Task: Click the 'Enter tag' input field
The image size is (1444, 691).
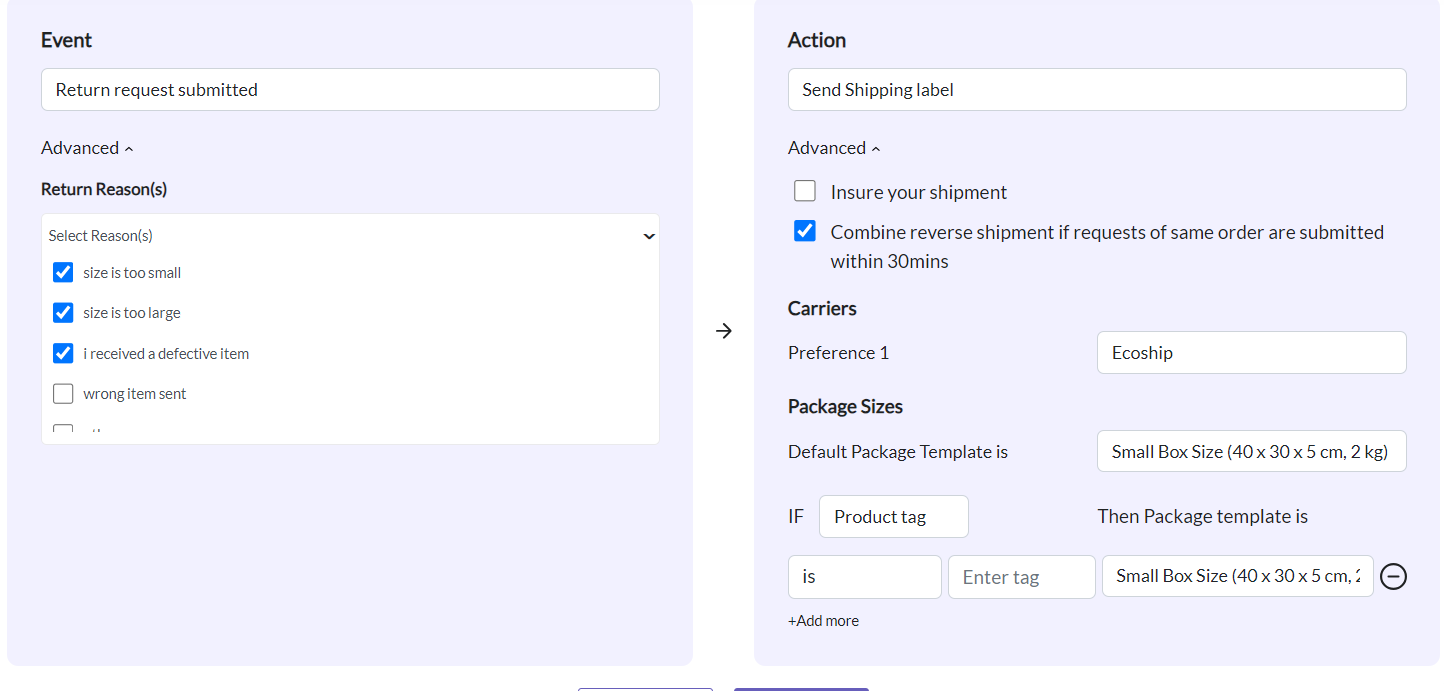Action: coord(1021,577)
